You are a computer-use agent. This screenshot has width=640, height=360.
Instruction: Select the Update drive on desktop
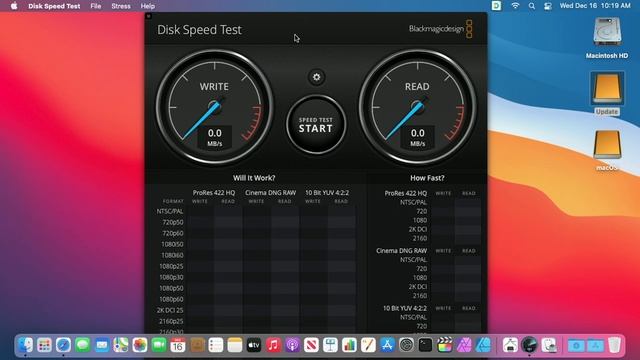(607, 93)
